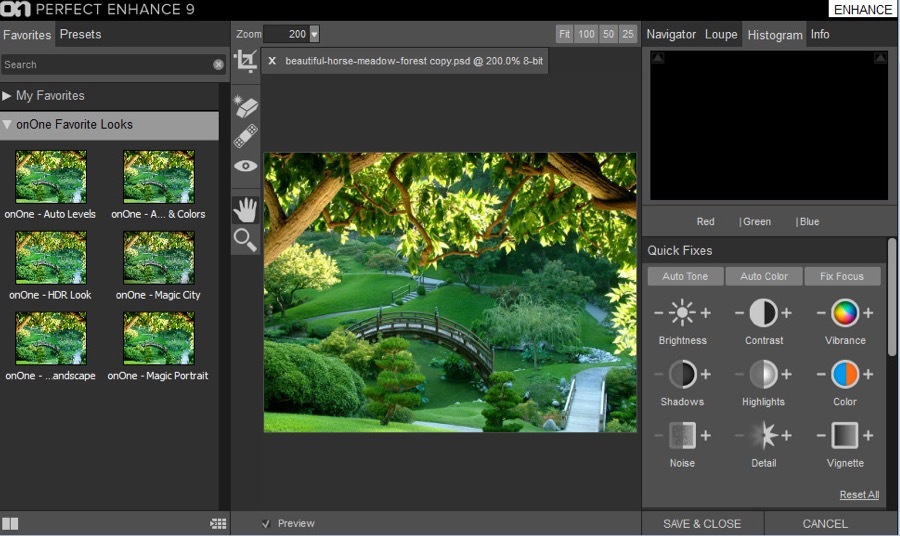
Task: Click the Reset All link
Action: point(859,495)
